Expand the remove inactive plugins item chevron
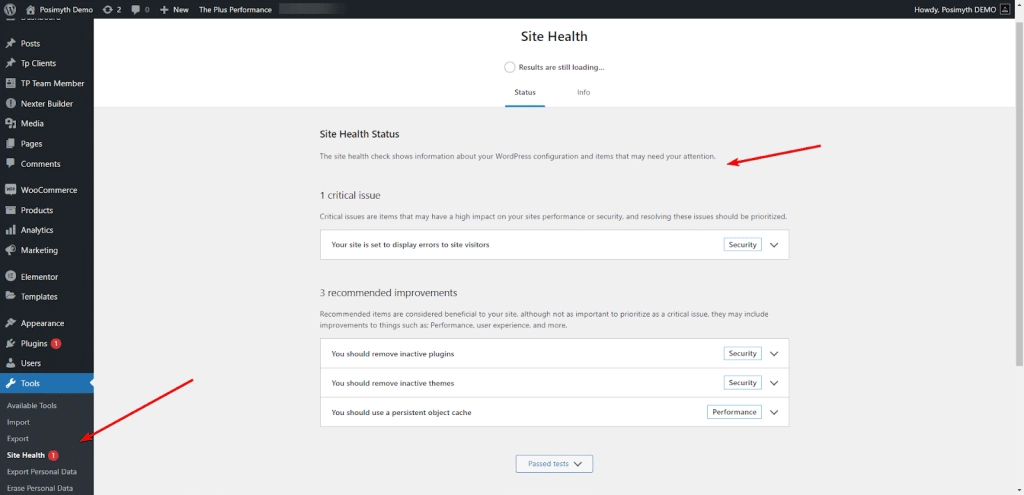Screen dimensions: 1024x495 click(x=775, y=354)
